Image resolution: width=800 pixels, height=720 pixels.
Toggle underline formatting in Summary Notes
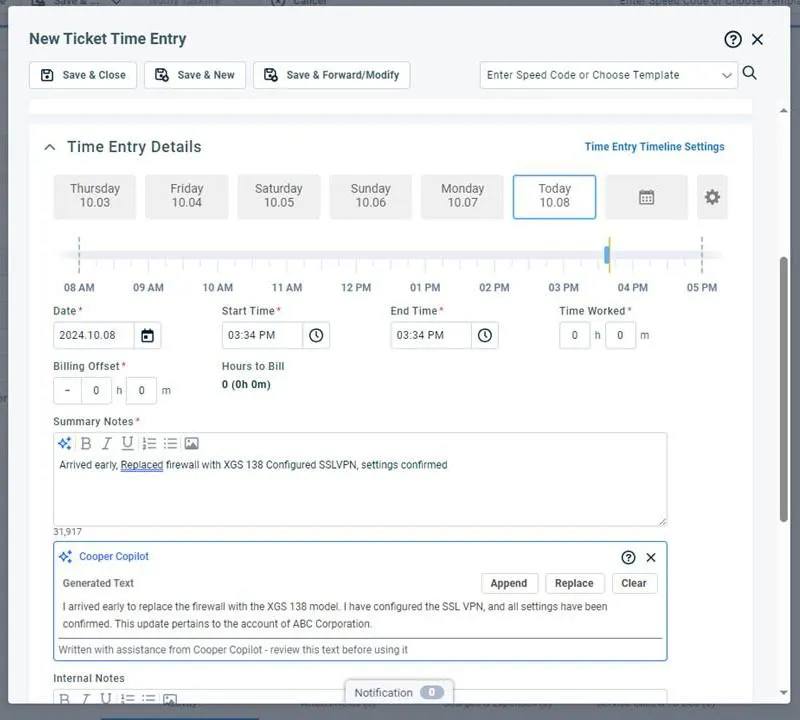point(127,443)
